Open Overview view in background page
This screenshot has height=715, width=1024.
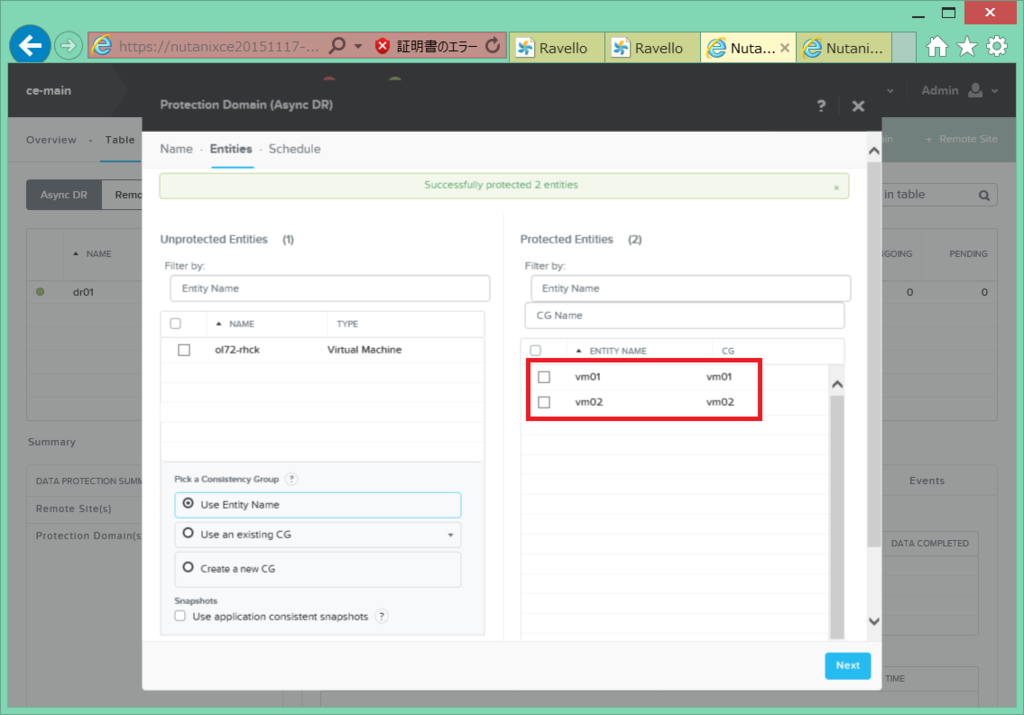tap(51, 140)
